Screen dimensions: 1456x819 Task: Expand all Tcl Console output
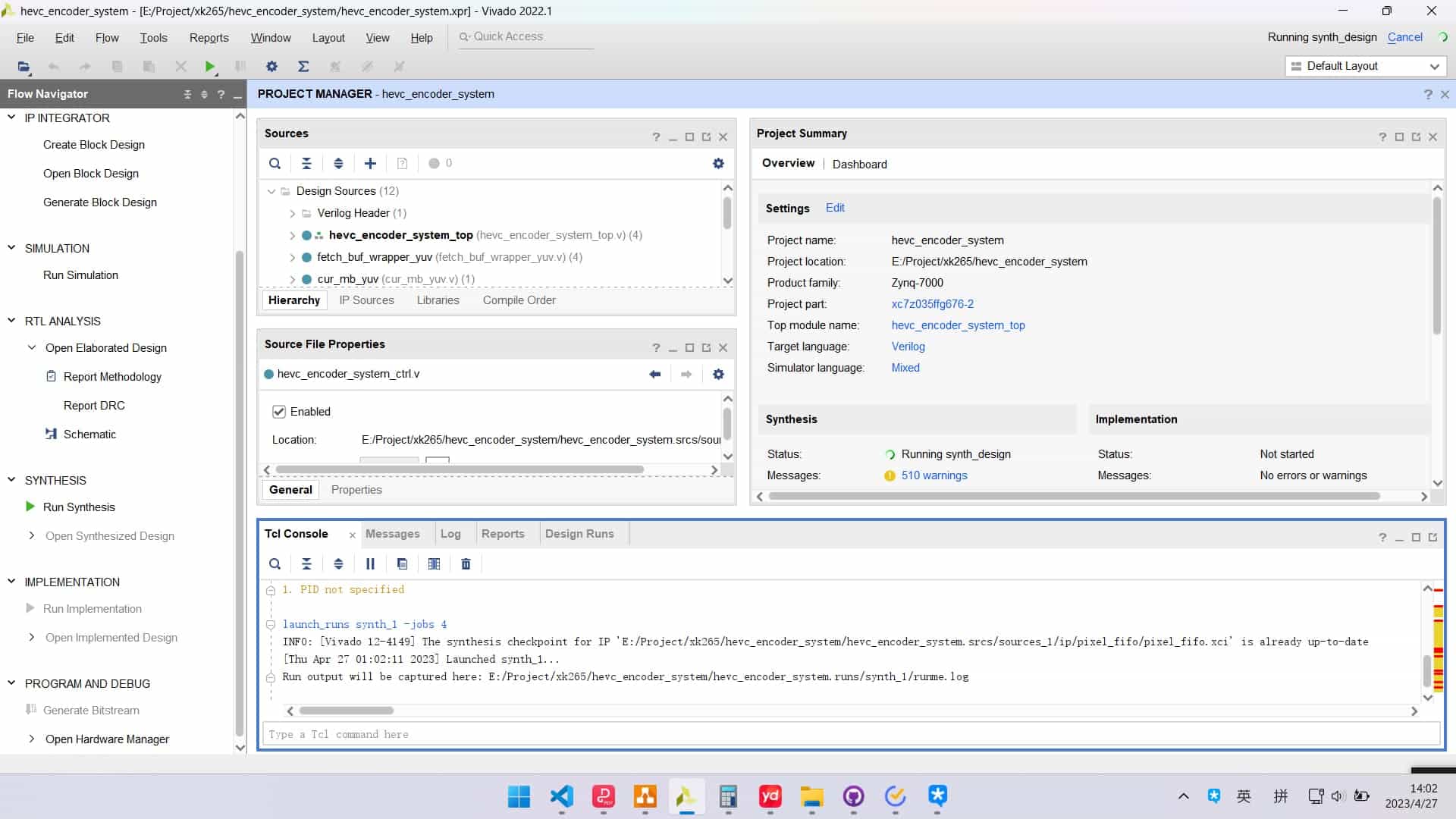click(x=338, y=564)
